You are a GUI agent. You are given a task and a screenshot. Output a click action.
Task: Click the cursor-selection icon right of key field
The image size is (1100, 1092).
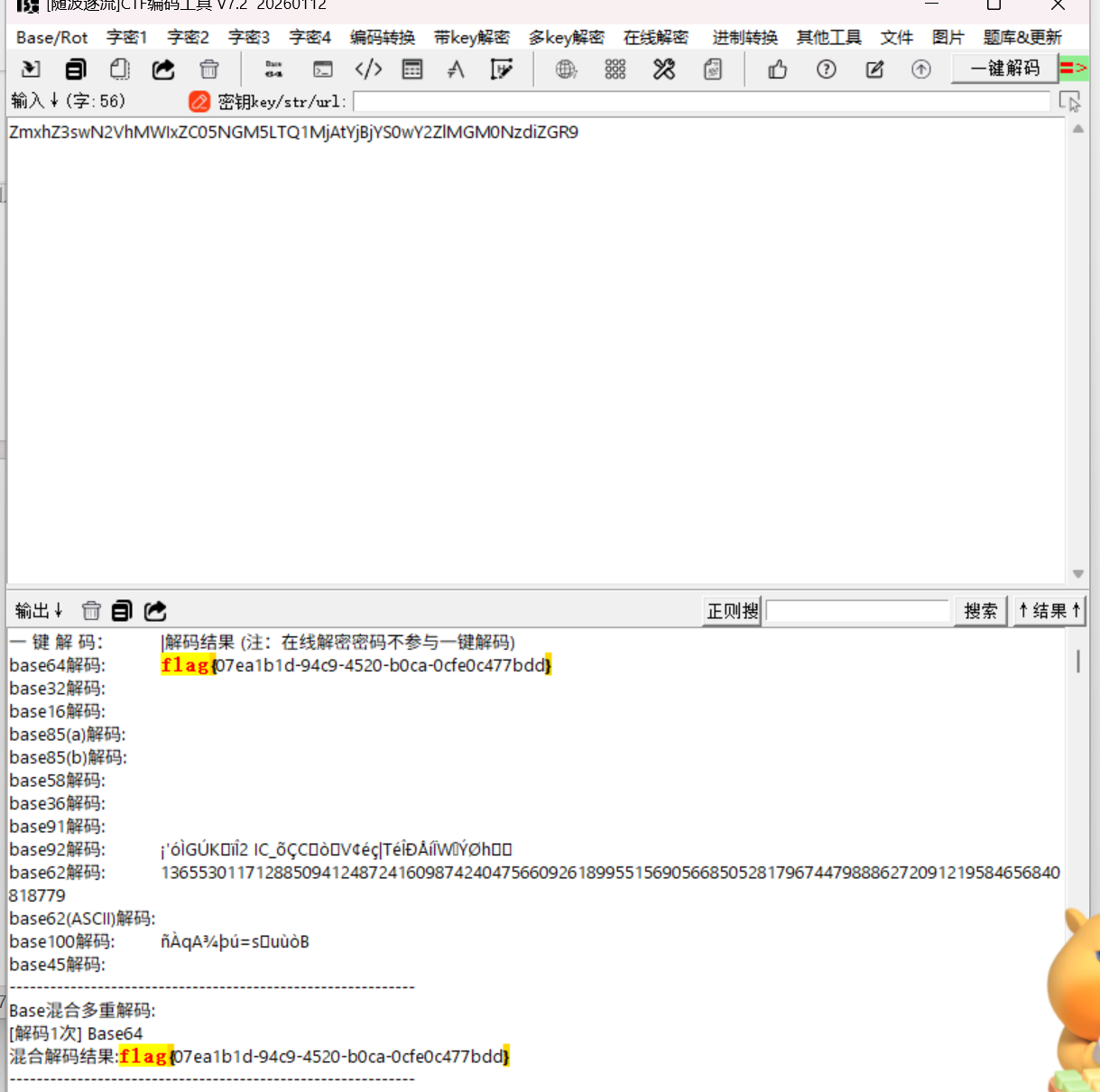point(1070,101)
